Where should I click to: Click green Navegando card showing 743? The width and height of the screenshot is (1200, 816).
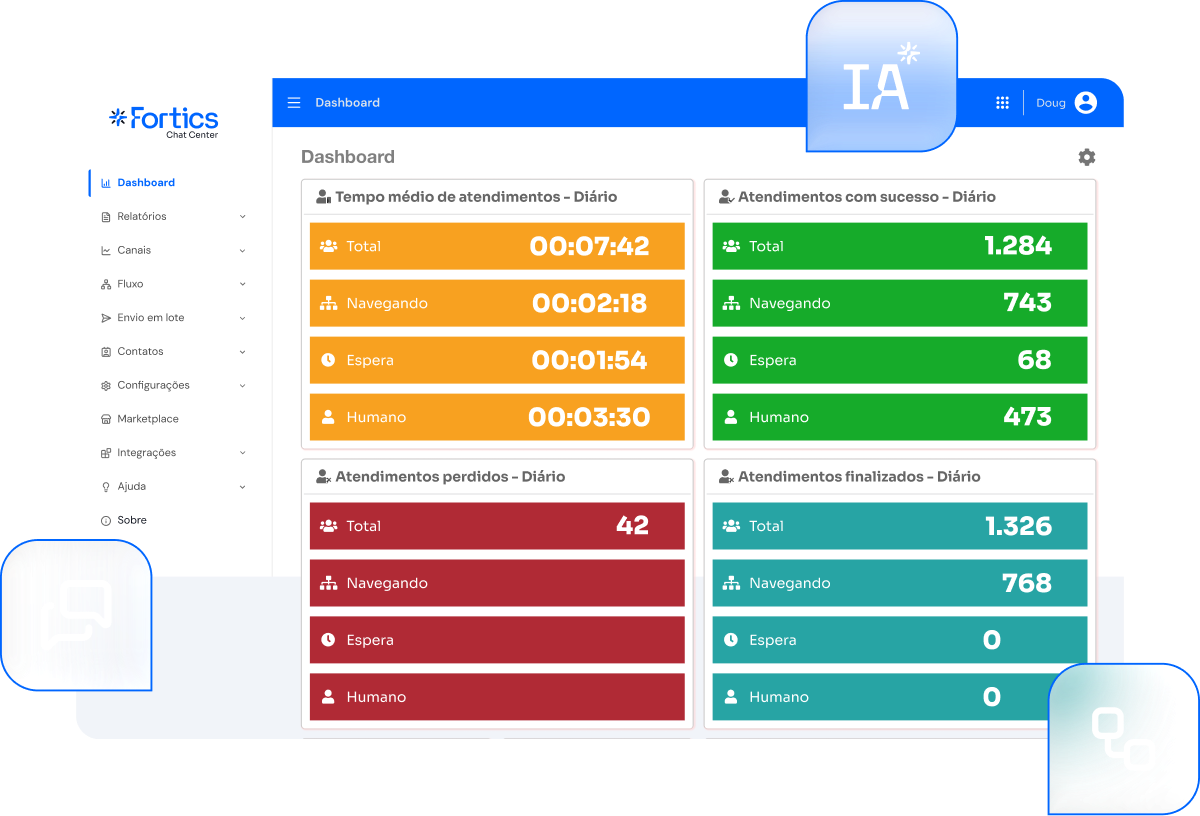coord(900,303)
